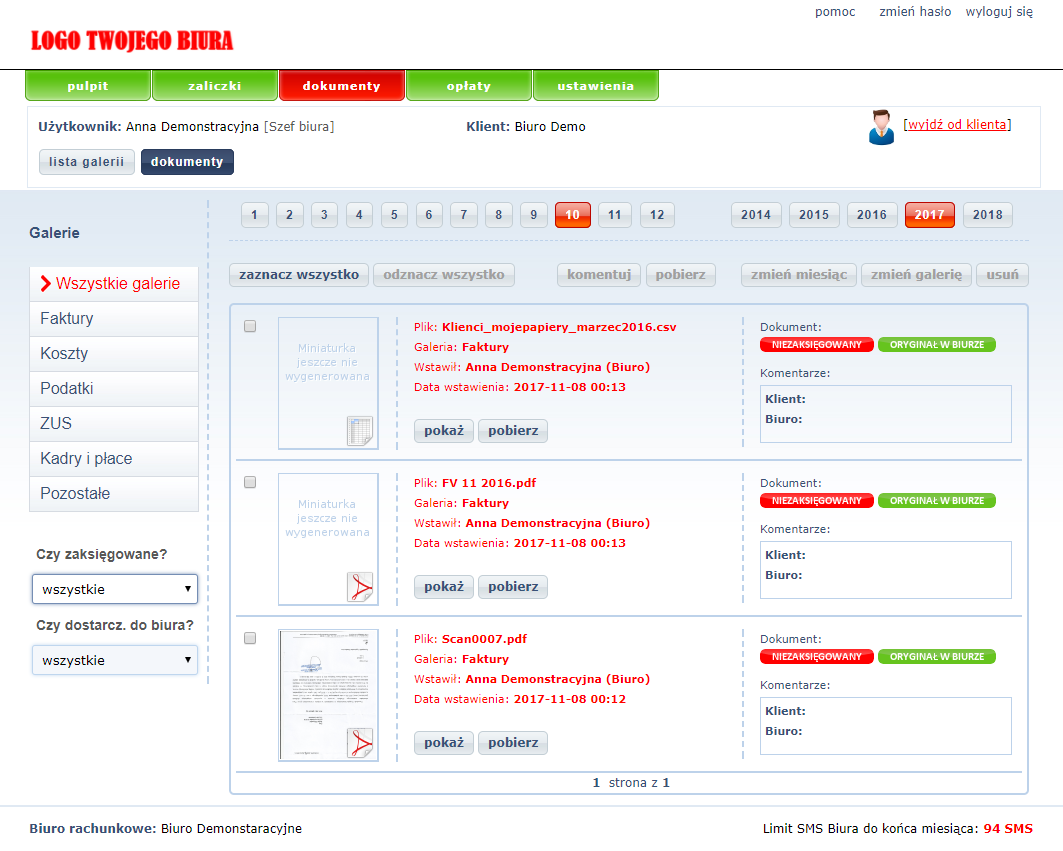Click the user avatar icon
Image resolution: width=1063 pixels, height=851 pixels.
[x=881, y=128]
